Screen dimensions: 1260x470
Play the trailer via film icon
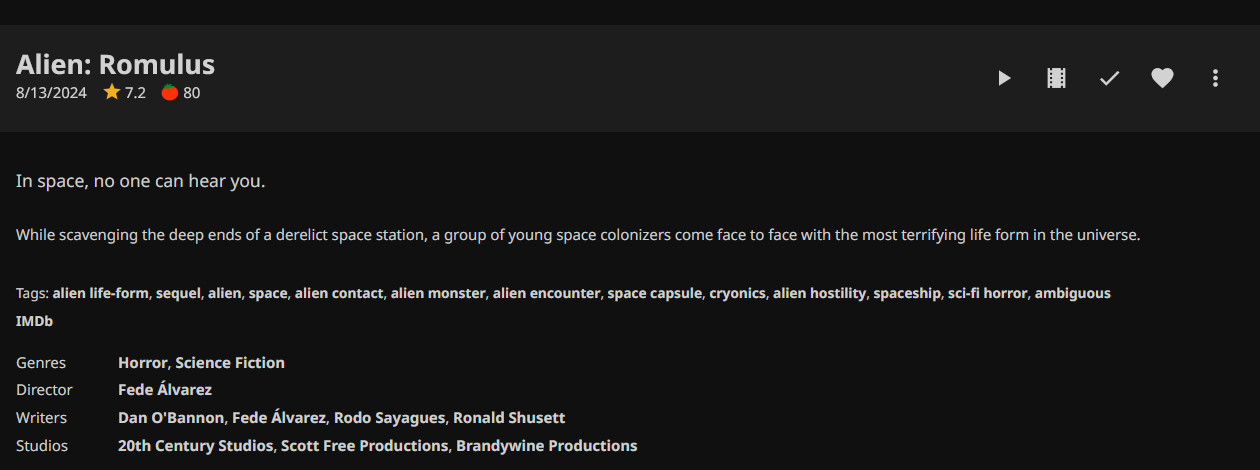[x=1056, y=78]
